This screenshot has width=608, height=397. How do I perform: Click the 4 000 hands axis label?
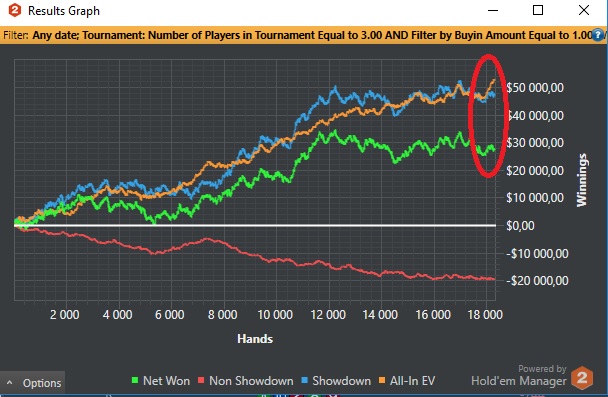pyautogui.click(x=117, y=314)
